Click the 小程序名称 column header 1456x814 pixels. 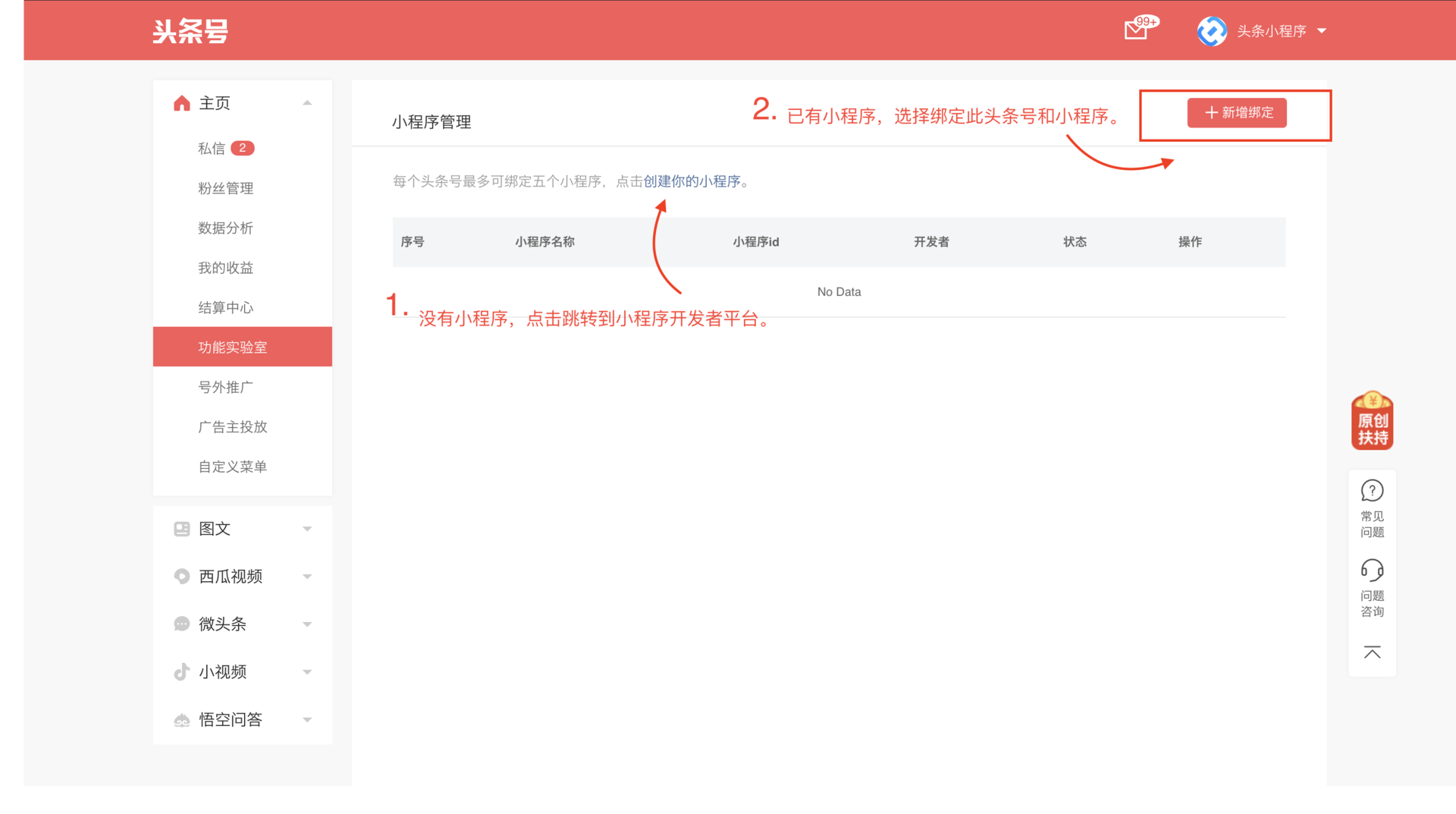[544, 242]
